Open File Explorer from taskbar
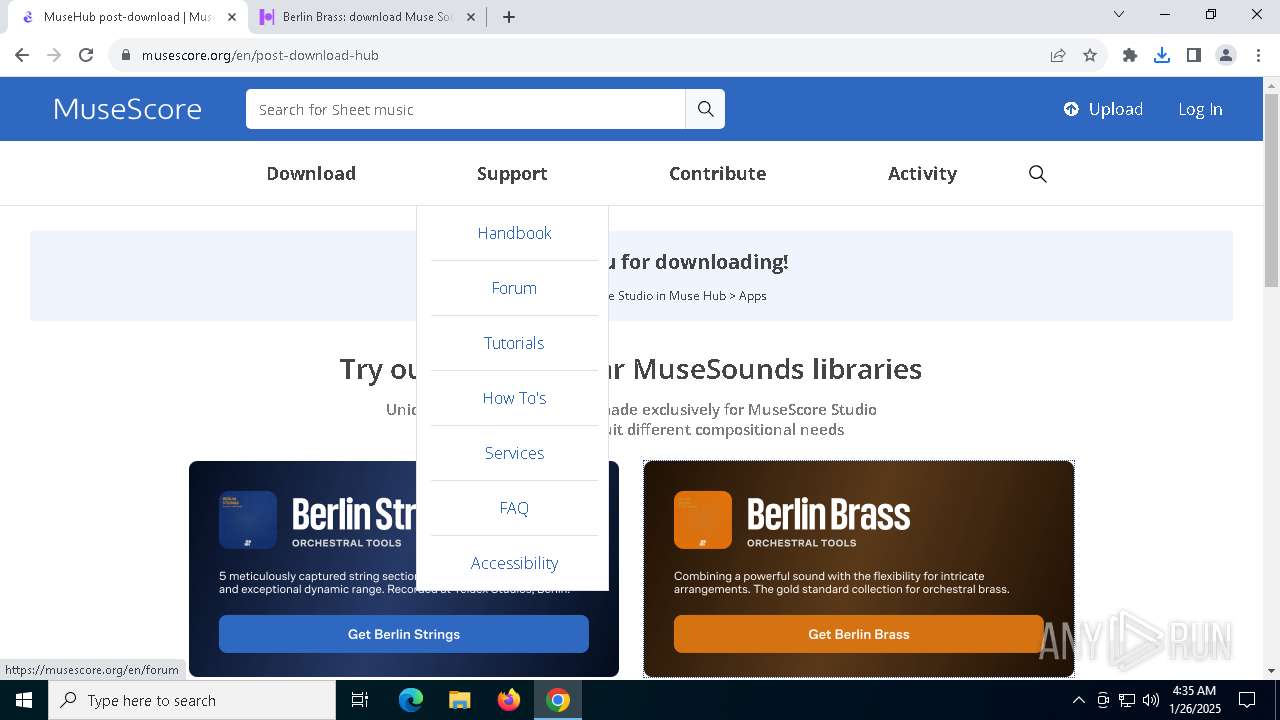Viewport: 1280px width, 720px height. pyautogui.click(x=459, y=700)
